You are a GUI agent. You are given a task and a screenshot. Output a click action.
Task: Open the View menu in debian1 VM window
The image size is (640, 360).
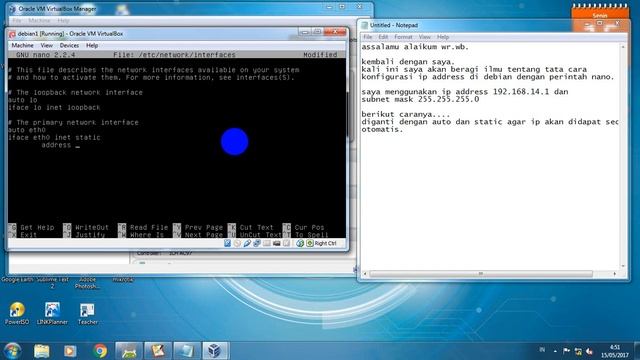click(47, 45)
